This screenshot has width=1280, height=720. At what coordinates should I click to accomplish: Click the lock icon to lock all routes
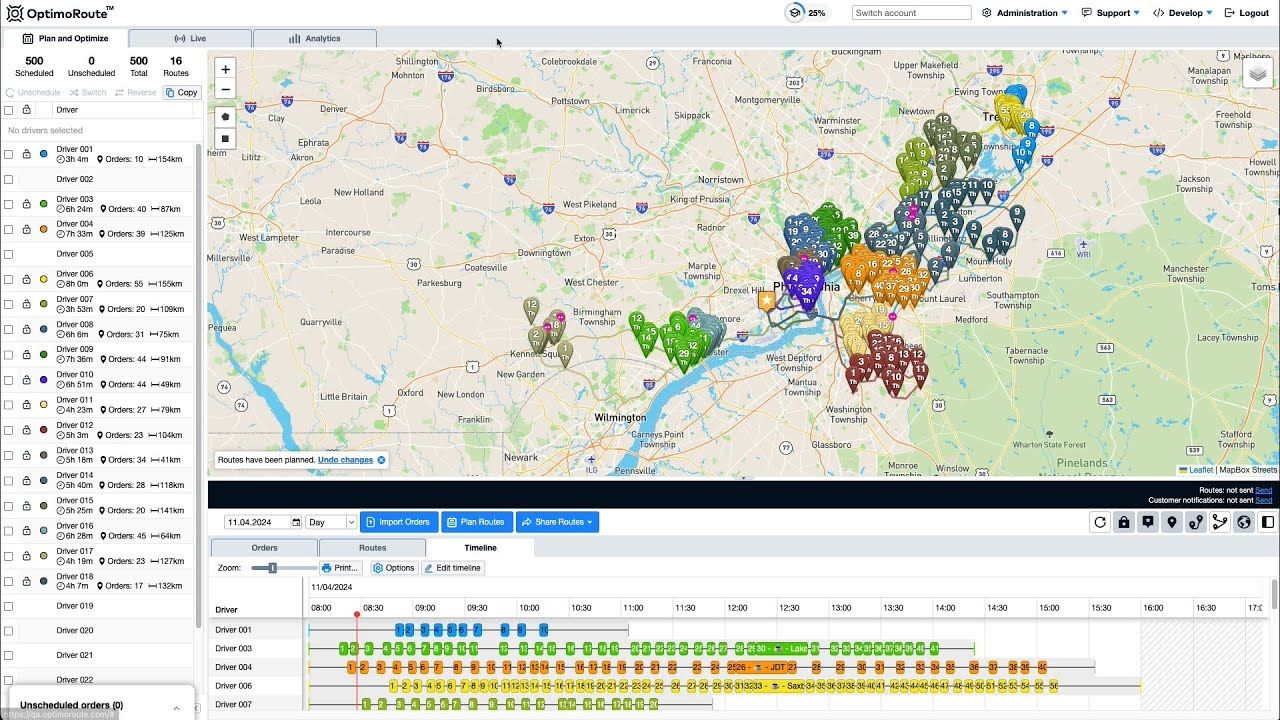click(x=1125, y=521)
